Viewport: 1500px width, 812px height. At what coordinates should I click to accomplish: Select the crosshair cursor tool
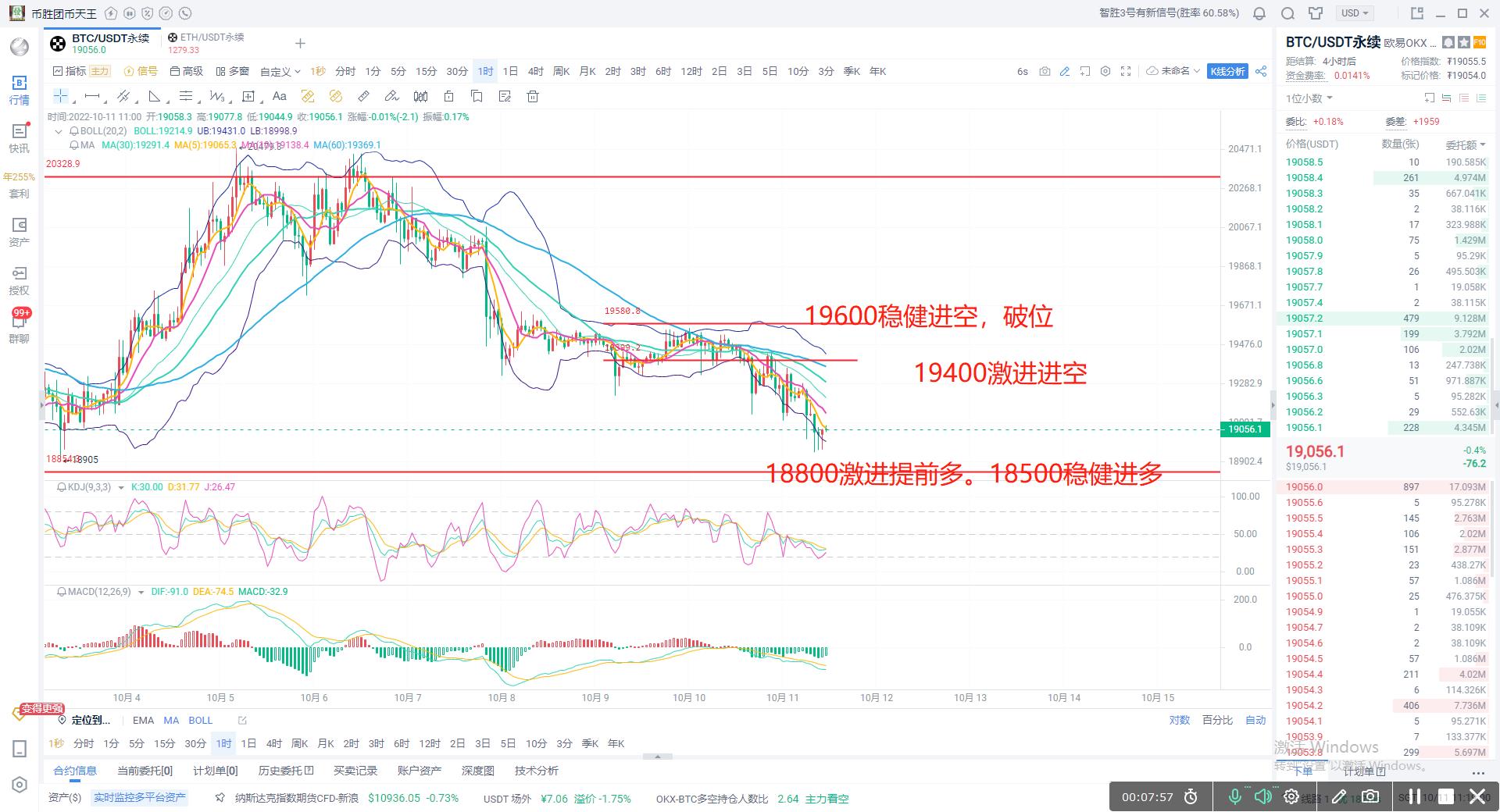coord(61,95)
